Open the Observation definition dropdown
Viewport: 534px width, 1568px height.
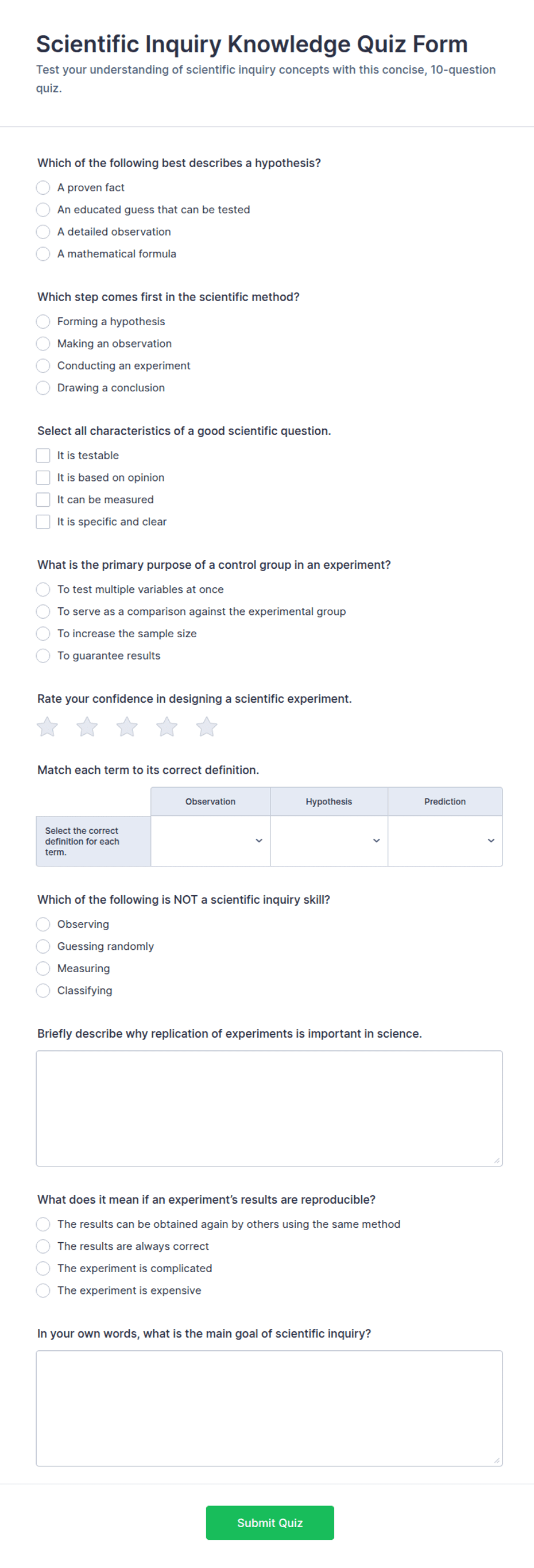[x=210, y=841]
